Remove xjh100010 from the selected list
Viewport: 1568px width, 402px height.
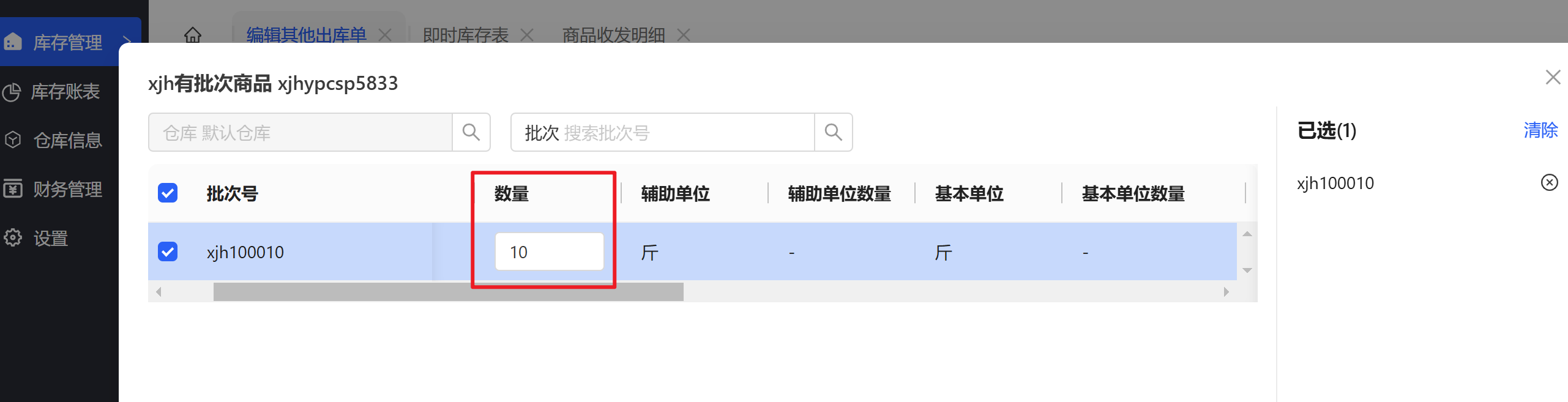tap(1549, 182)
